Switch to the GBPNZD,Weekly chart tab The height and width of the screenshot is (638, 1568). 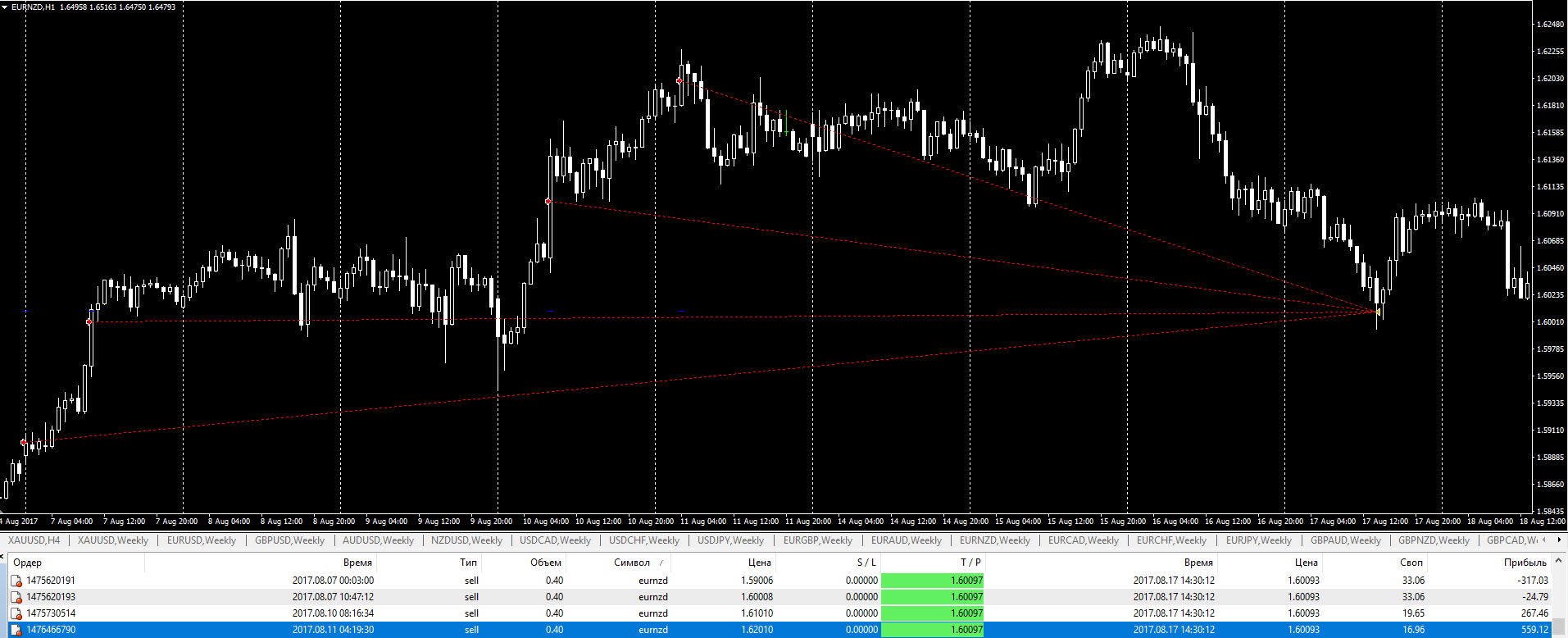tap(1434, 540)
